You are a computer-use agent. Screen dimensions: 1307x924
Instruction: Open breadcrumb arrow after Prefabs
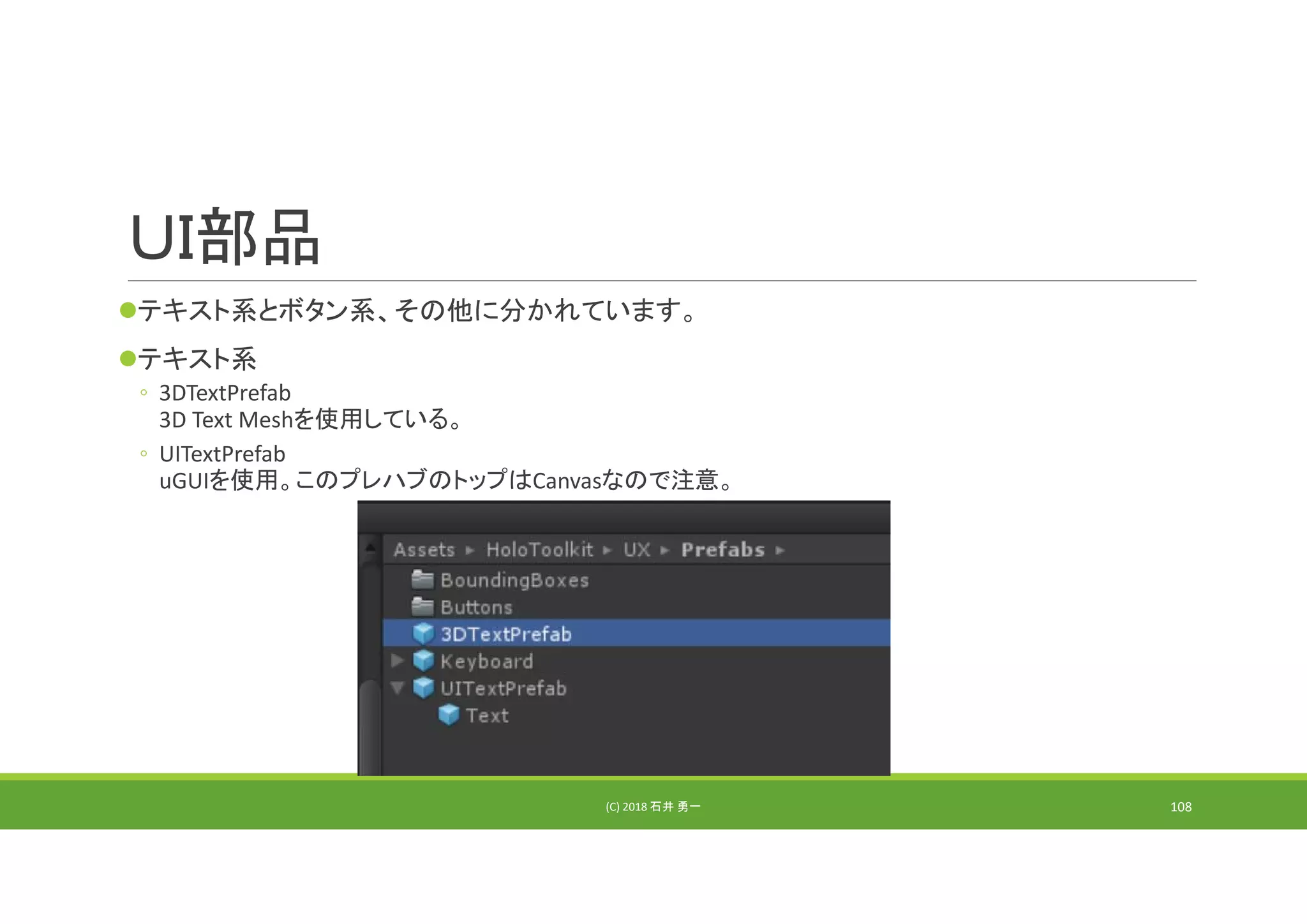click(780, 550)
